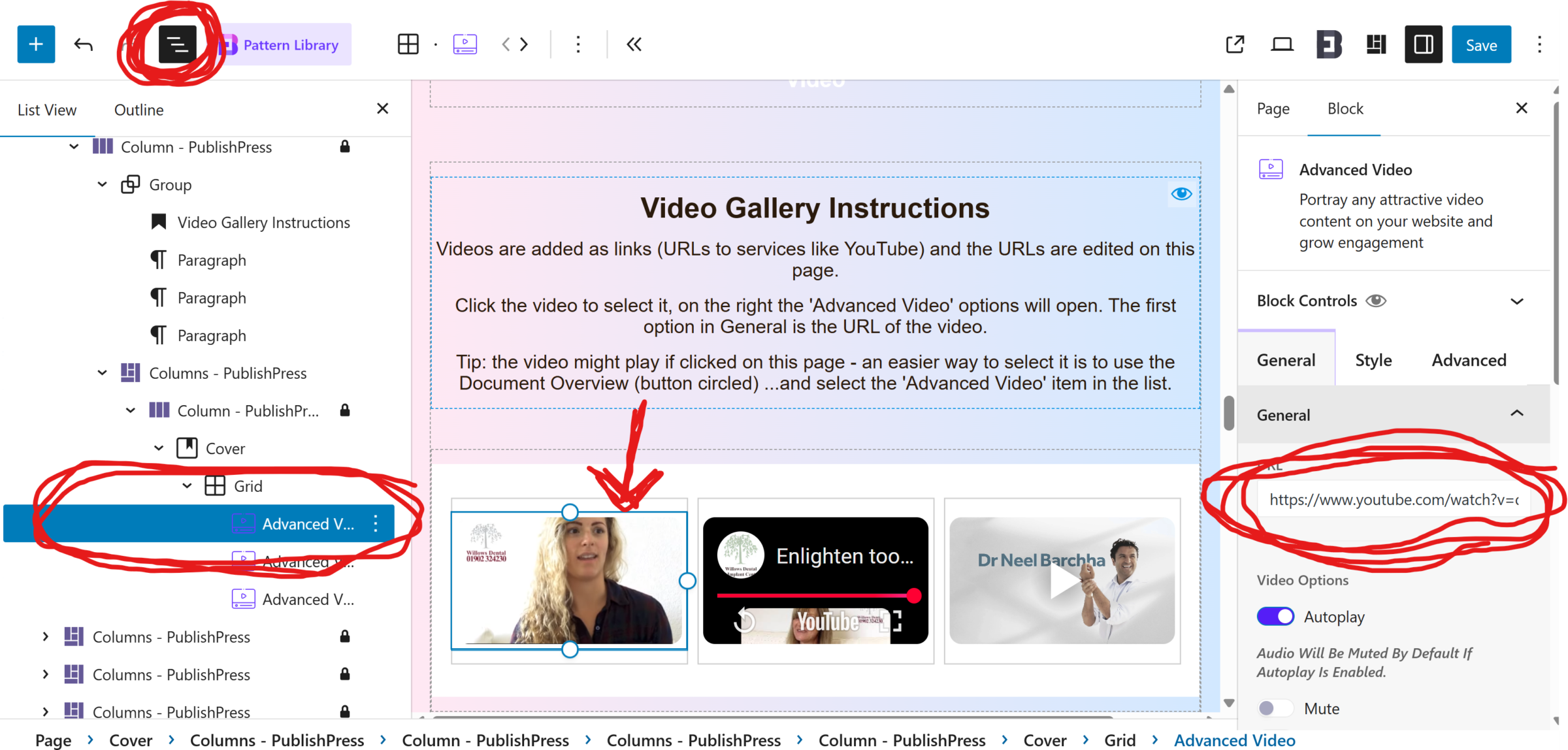Click the undo arrow icon
The width and height of the screenshot is (1568, 750).
pos(83,44)
